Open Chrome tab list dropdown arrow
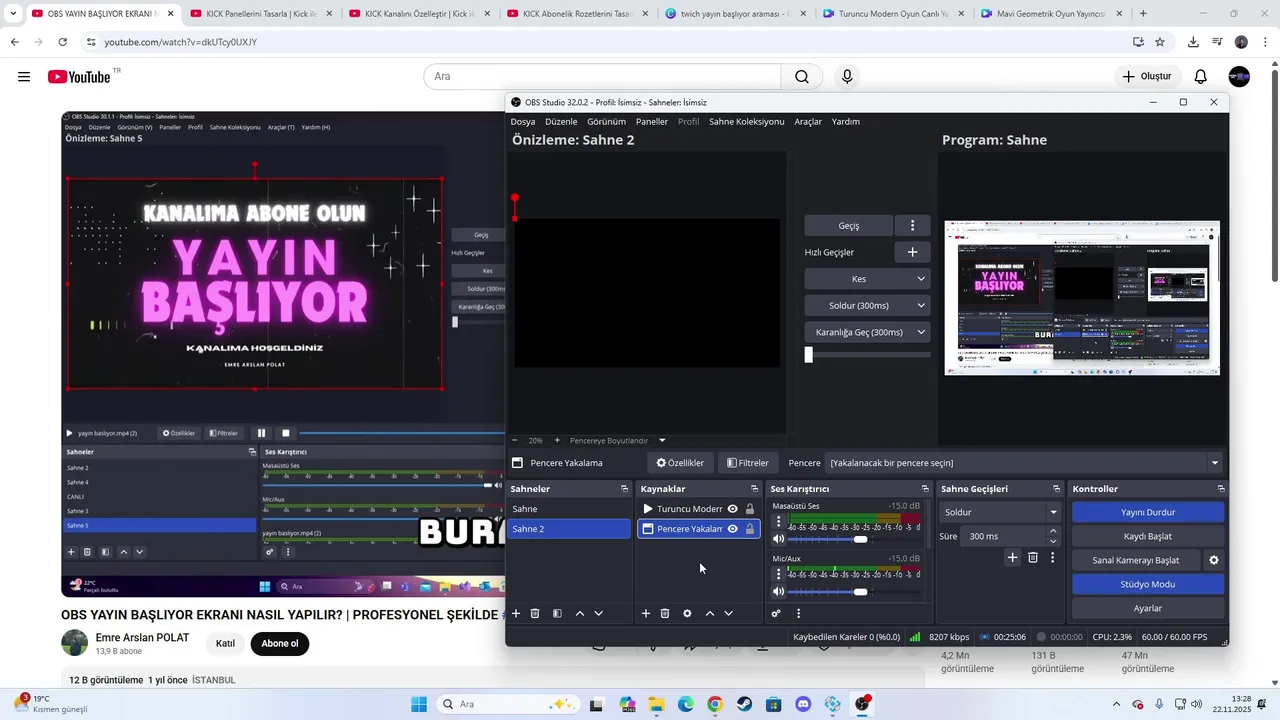The image size is (1280, 720). point(13,14)
